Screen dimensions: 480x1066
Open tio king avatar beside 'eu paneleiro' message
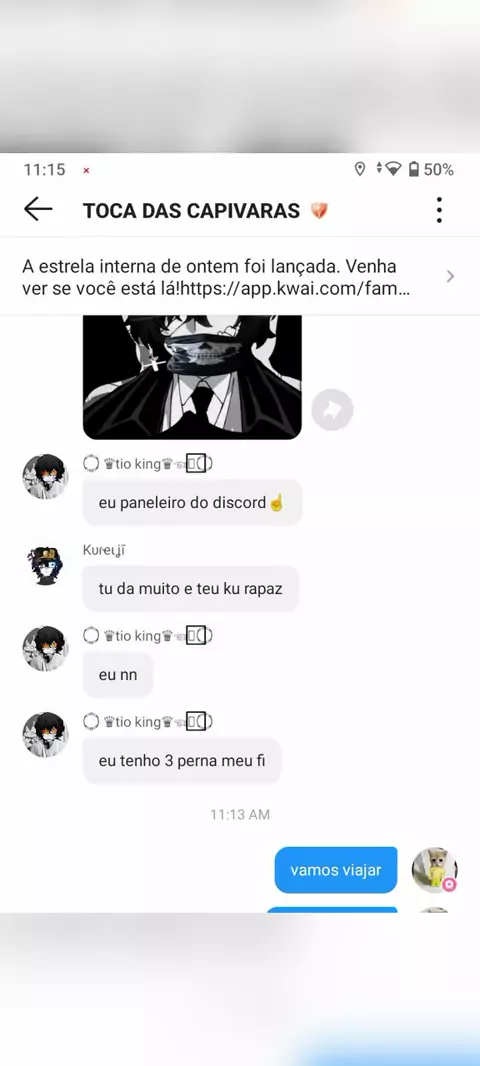[46, 477]
